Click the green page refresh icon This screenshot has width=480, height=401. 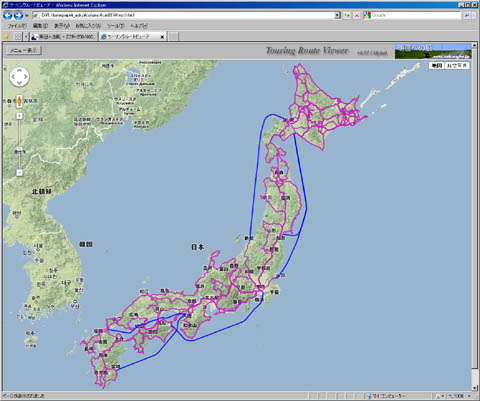pos(347,15)
